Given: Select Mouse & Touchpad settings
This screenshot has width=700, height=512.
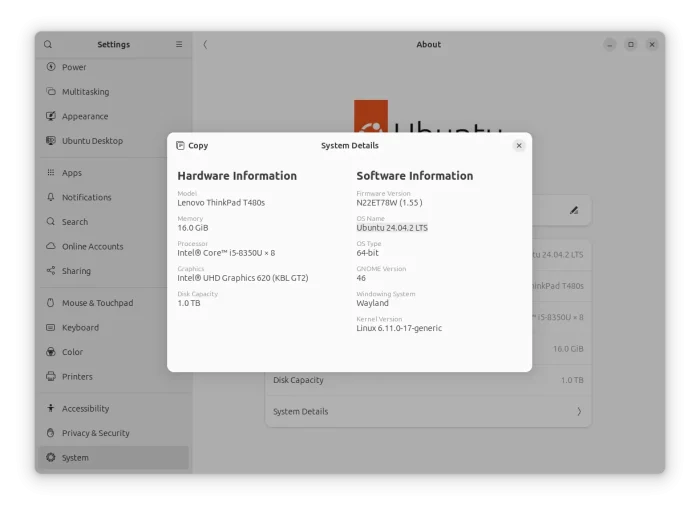Looking at the screenshot, I should 113,303.
